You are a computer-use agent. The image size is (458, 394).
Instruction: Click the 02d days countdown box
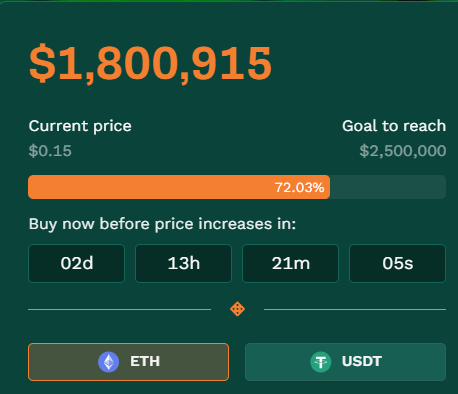[x=77, y=263]
